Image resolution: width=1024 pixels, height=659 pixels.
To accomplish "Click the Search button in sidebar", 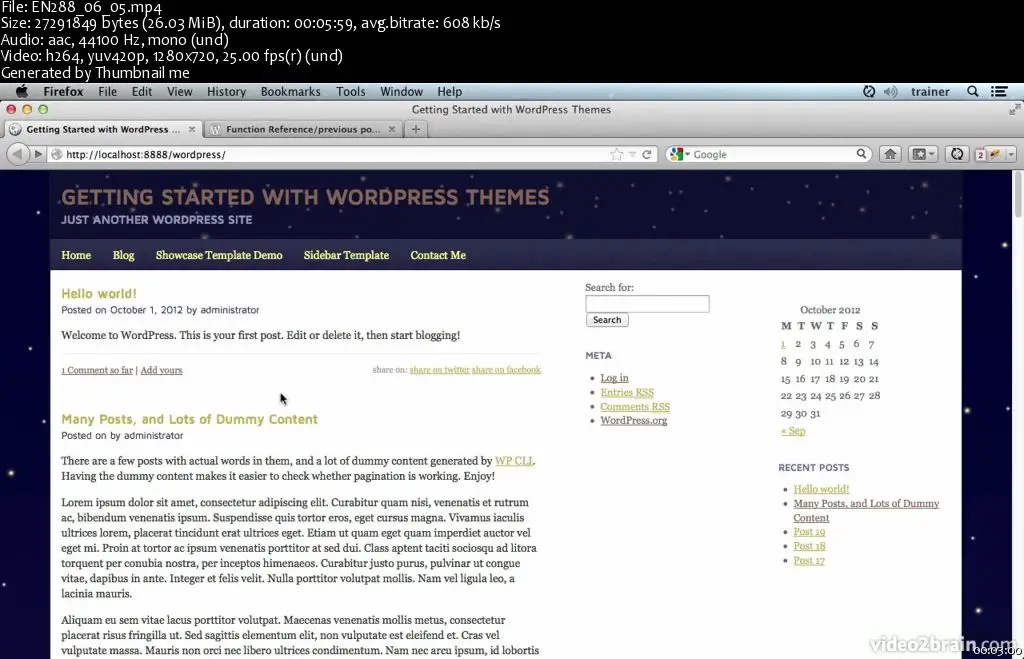I will (x=607, y=320).
